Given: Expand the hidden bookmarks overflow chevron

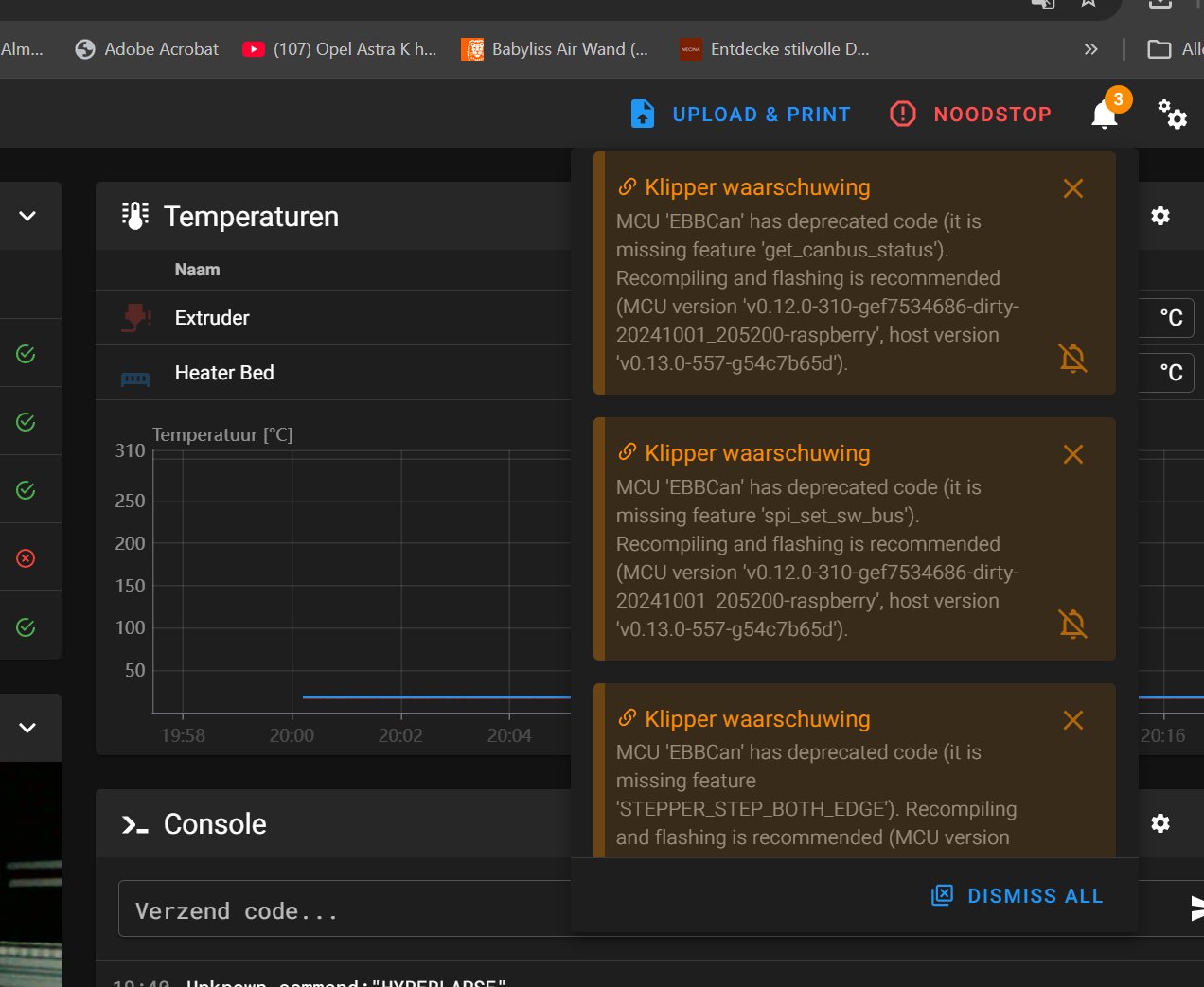Looking at the screenshot, I should 1090,49.
